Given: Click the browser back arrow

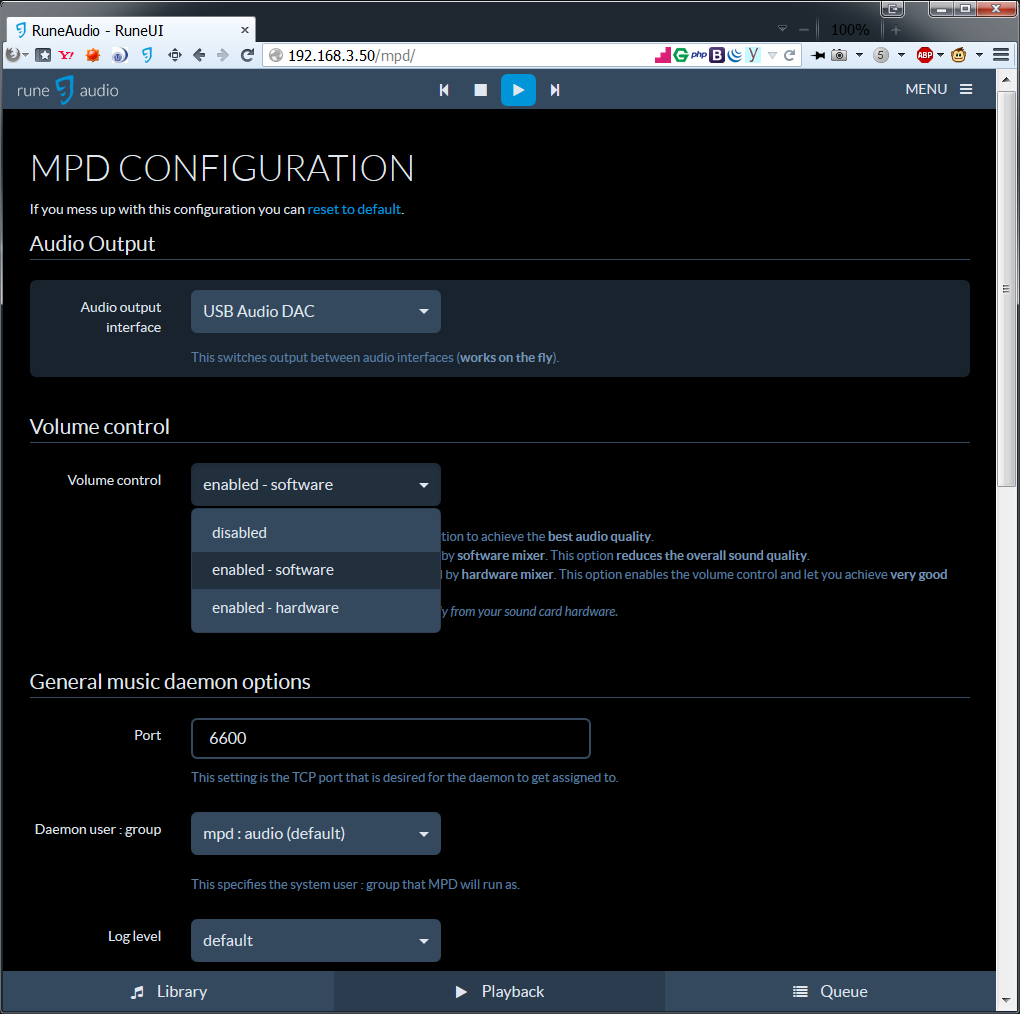Looking at the screenshot, I should tap(199, 55).
